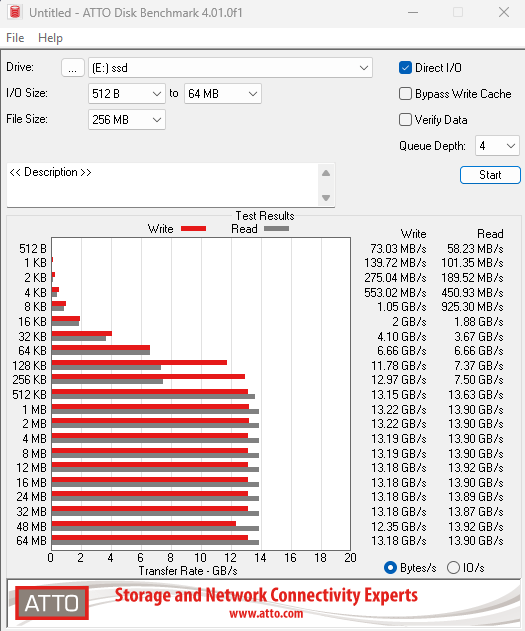
Task: Click the 2 MB row label in chart
Action: click(35, 424)
